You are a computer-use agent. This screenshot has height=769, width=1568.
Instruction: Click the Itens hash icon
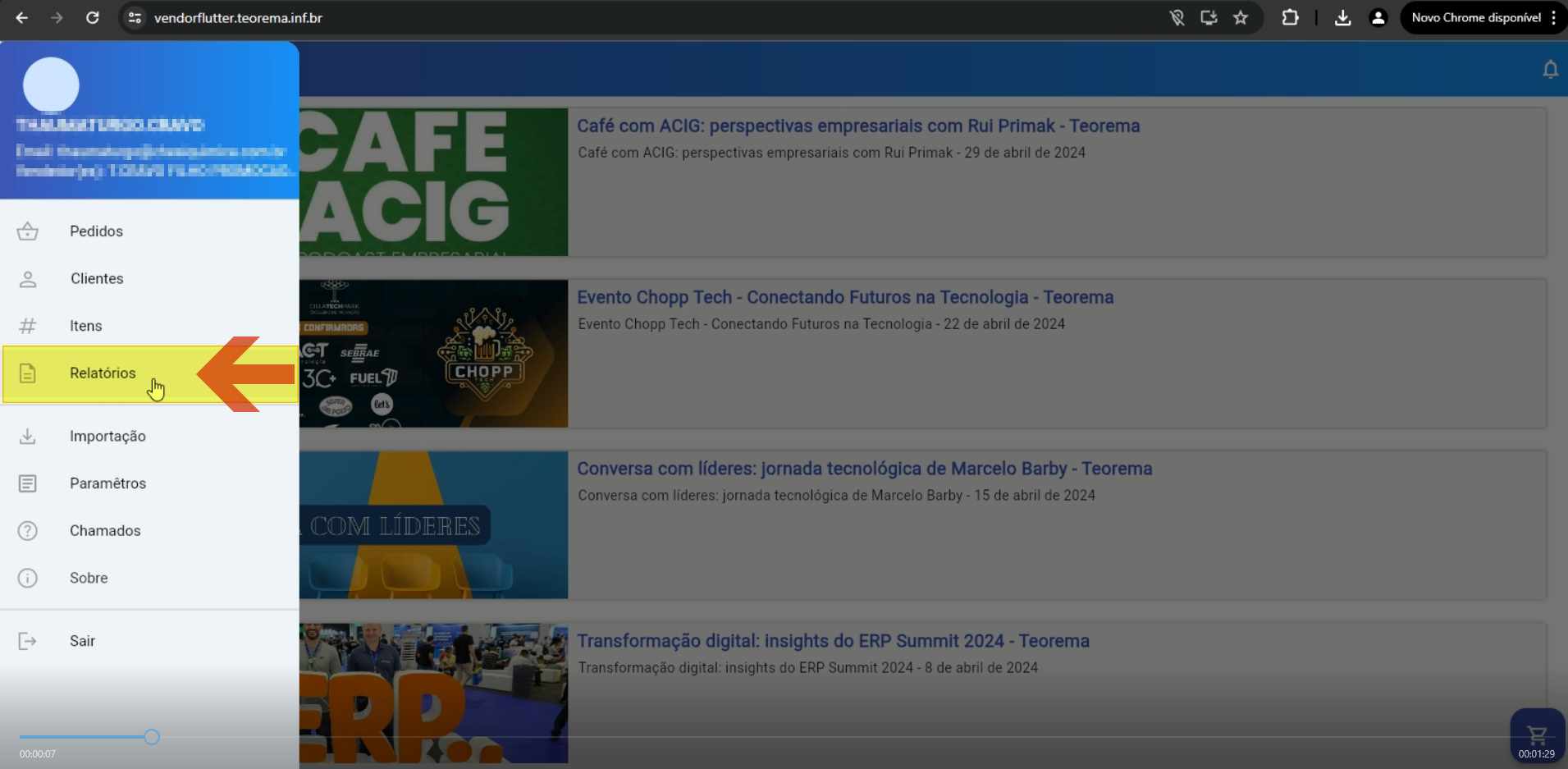tap(28, 326)
